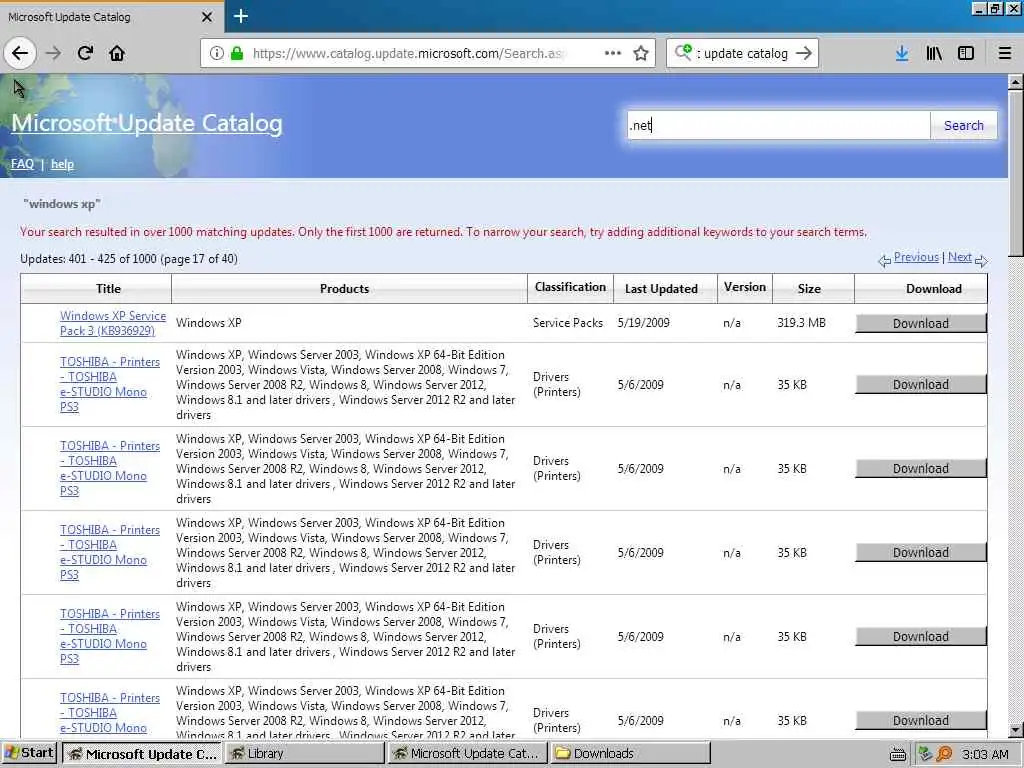Go to the Next results page
Screen dimensions: 1024x768
[959, 257]
